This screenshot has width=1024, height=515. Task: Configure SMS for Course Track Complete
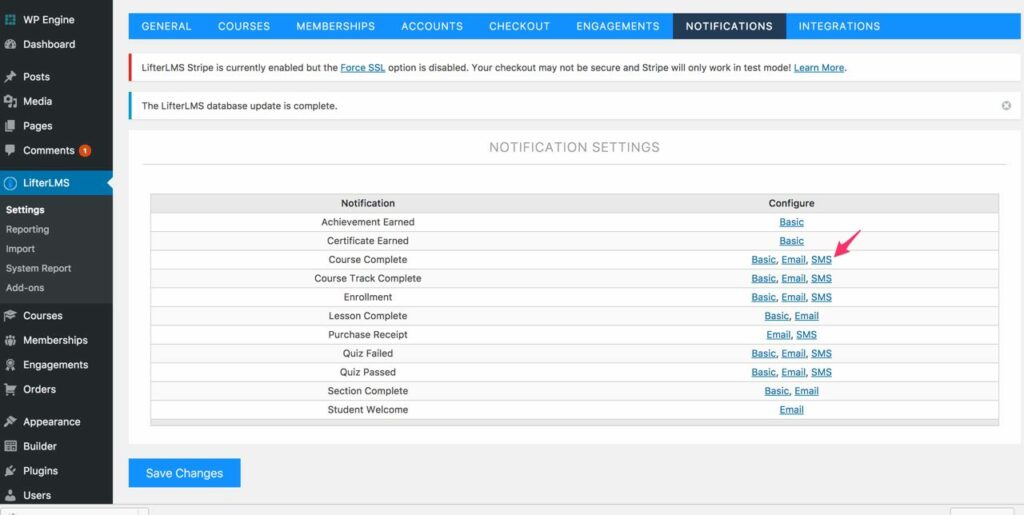(x=822, y=279)
